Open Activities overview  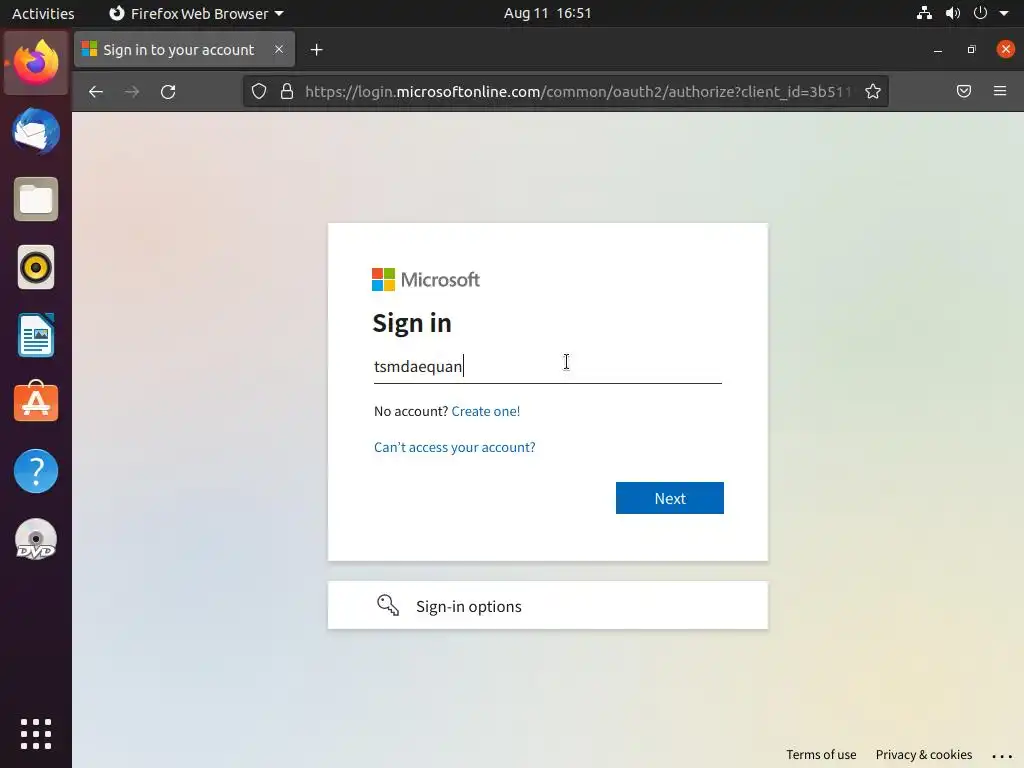click(x=43, y=13)
